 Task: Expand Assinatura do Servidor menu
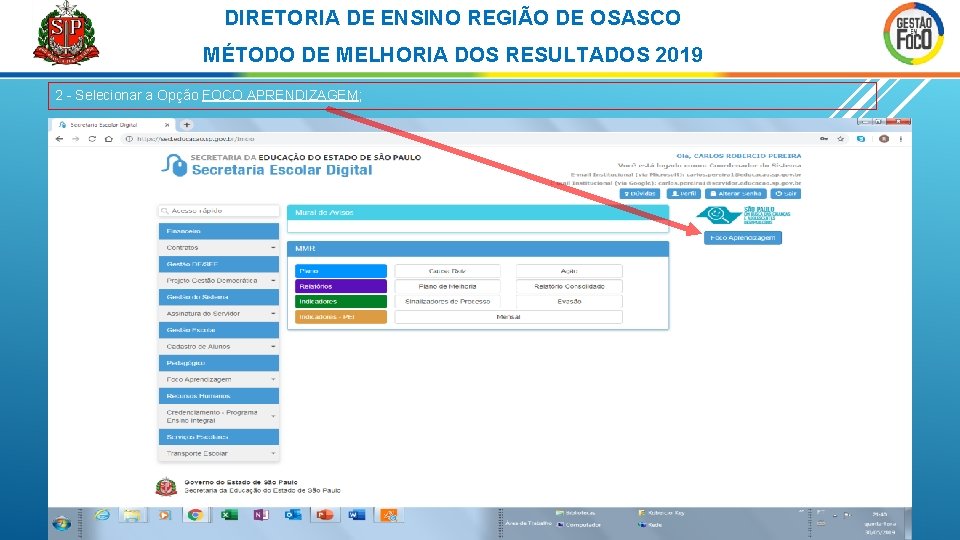point(219,313)
